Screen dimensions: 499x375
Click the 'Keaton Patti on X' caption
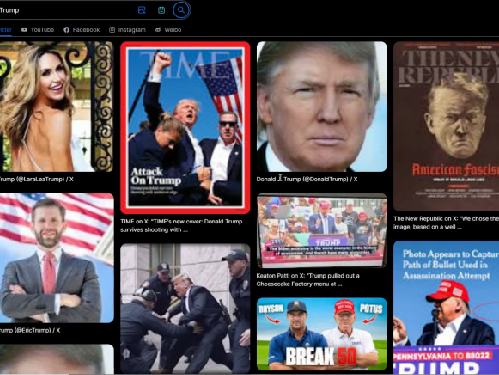308,280
